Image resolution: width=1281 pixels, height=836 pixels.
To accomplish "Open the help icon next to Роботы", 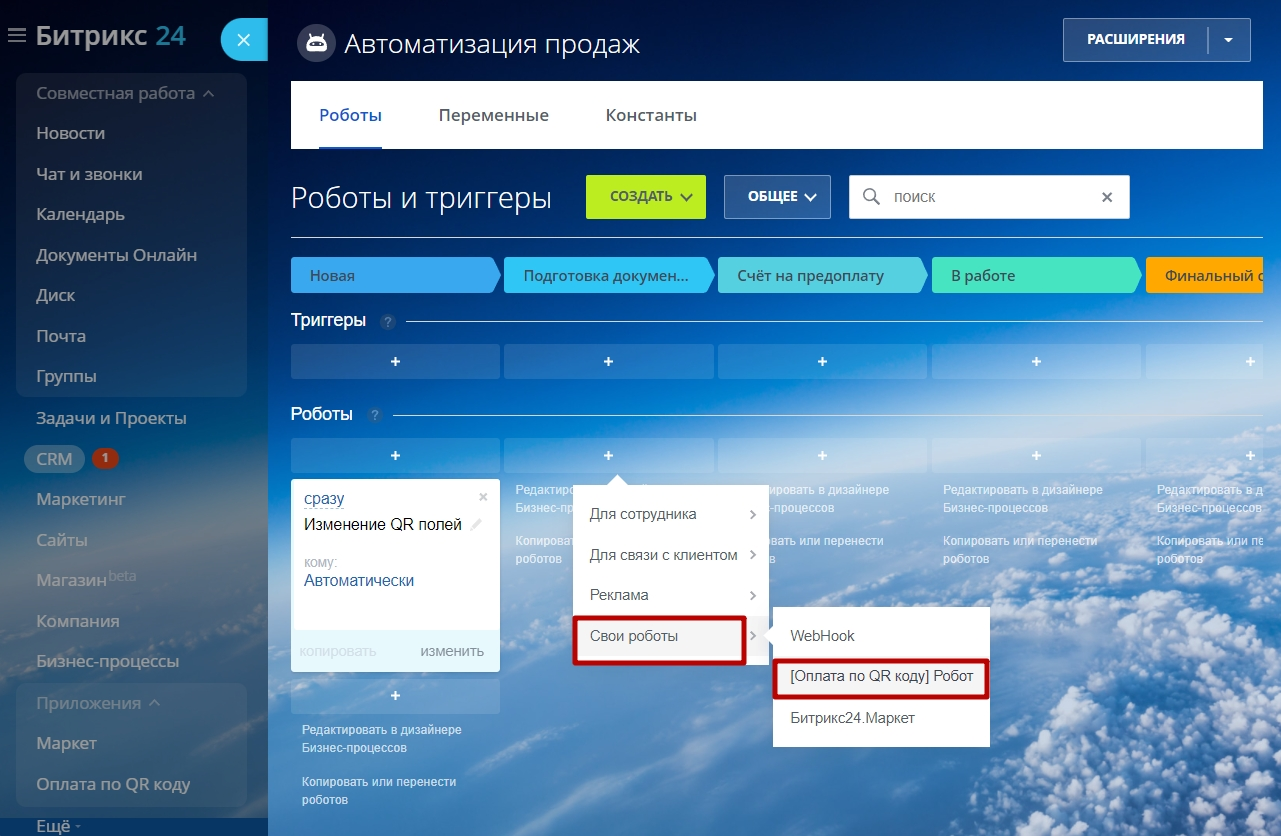I will pyautogui.click(x=375, y=415).
